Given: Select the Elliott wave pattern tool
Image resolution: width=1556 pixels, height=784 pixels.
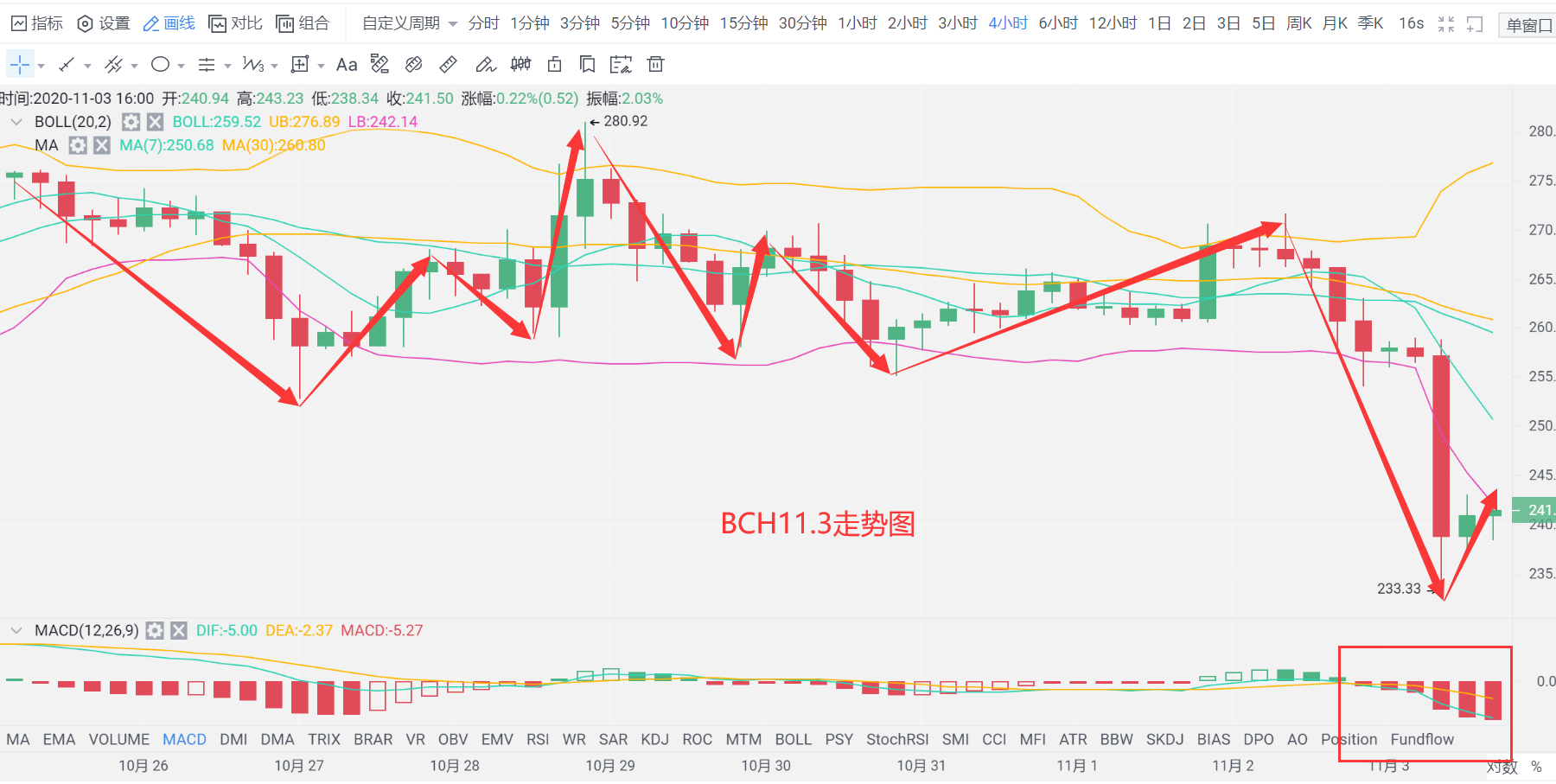Looking at the screenshot, I should (x=253, y=65).
